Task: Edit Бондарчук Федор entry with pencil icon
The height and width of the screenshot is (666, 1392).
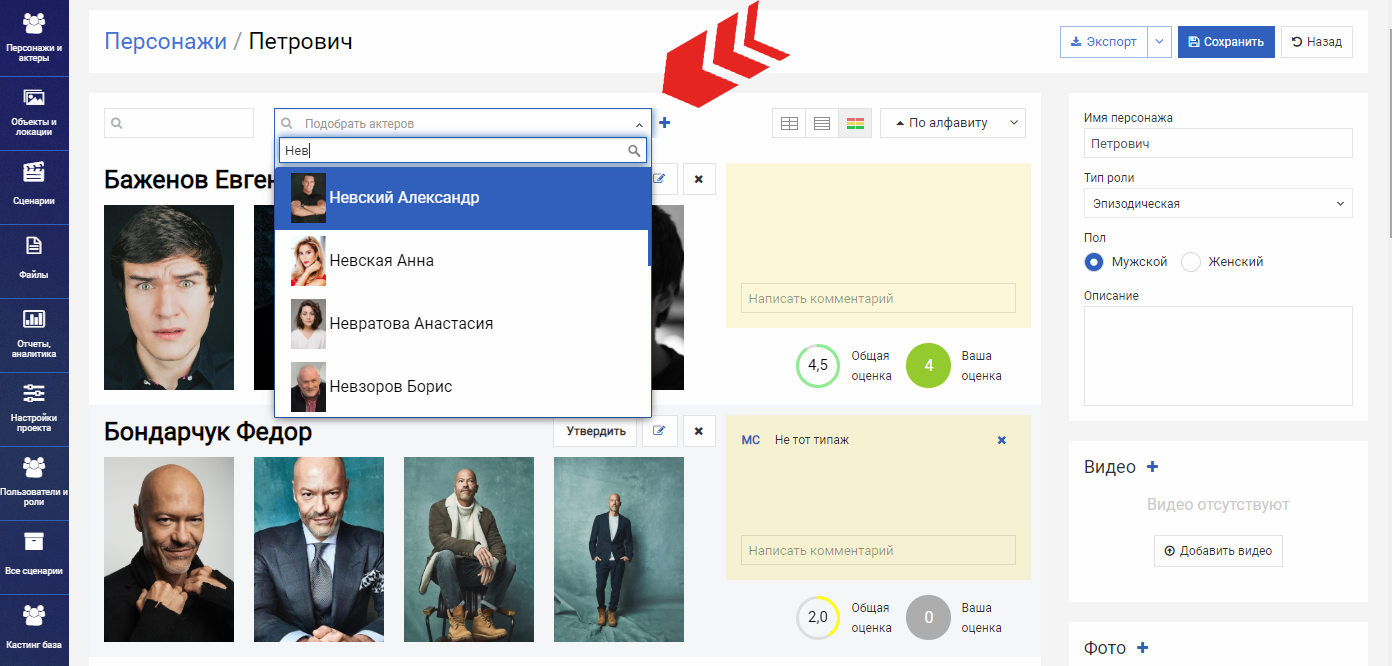Action: pos(659,431)
